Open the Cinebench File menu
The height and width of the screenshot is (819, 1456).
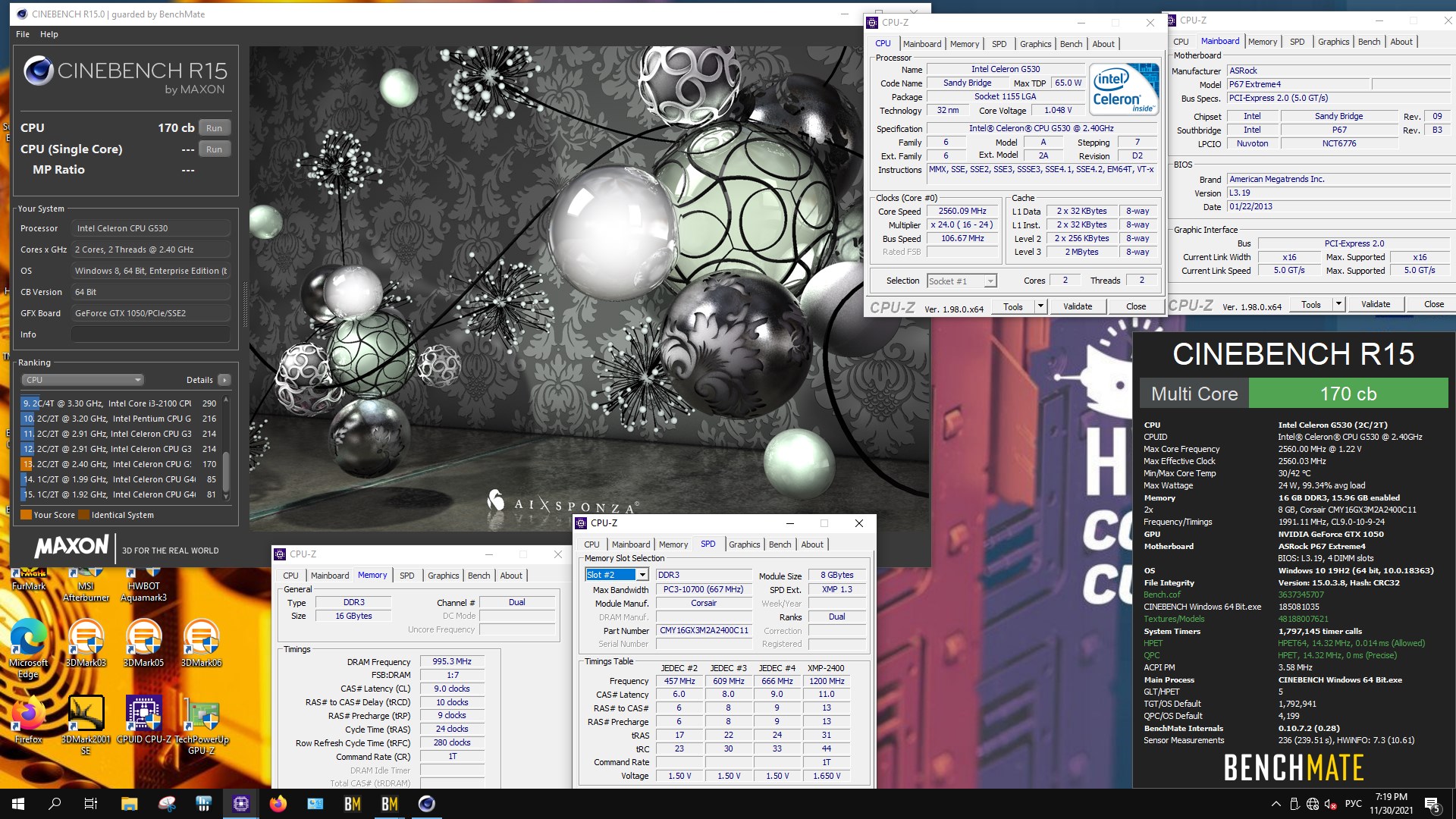[23, 34]
